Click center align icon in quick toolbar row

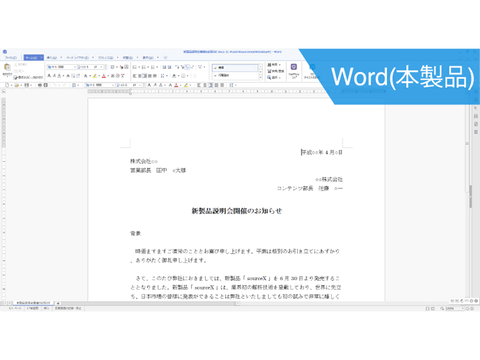pyautogui.click(x=205, y=85)
